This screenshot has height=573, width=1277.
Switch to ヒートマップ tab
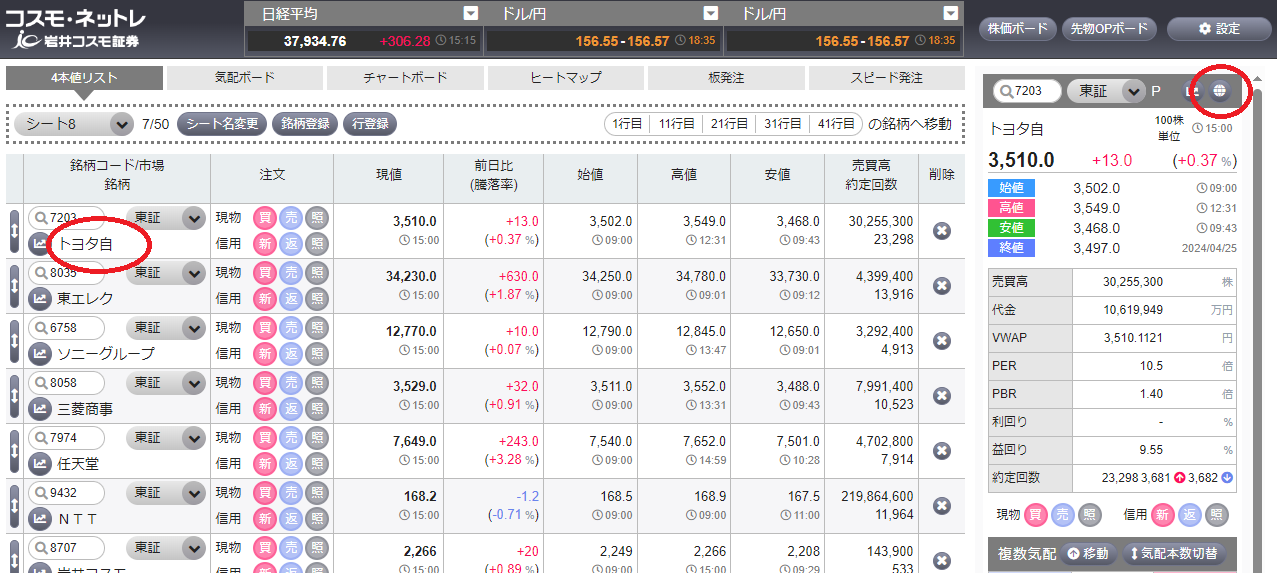pos(566,78)
